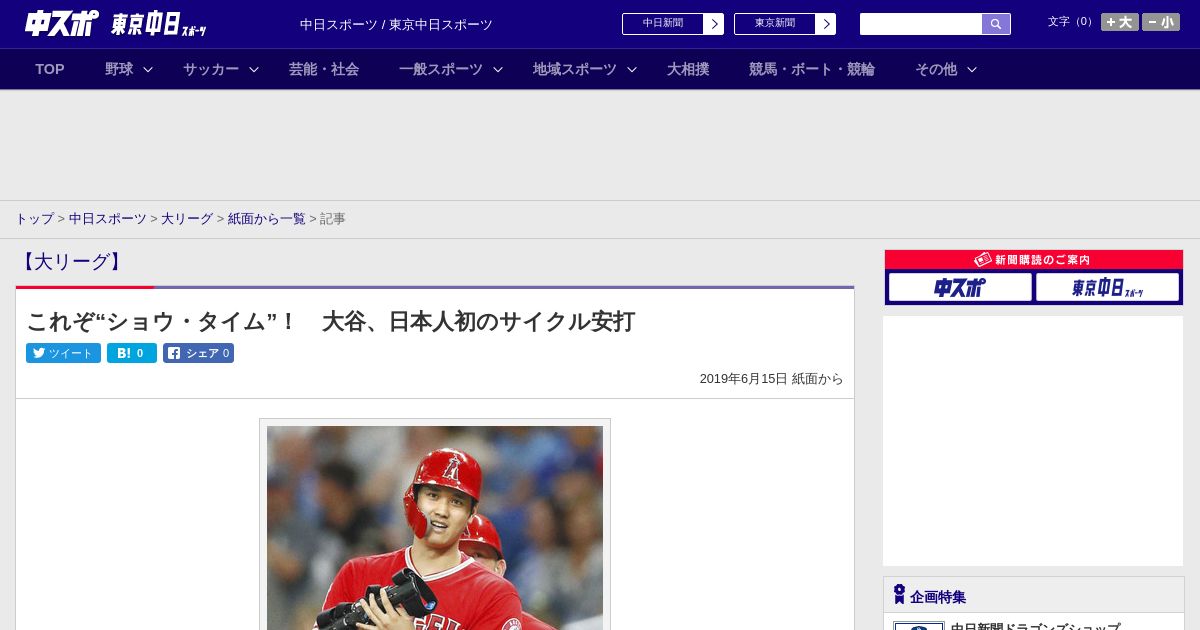The image size is (1200, 630).
Task: Click the 中日スポーツ / 東京中日スポーツ header text
Action: pyautogui.click(x=396, y=24)
